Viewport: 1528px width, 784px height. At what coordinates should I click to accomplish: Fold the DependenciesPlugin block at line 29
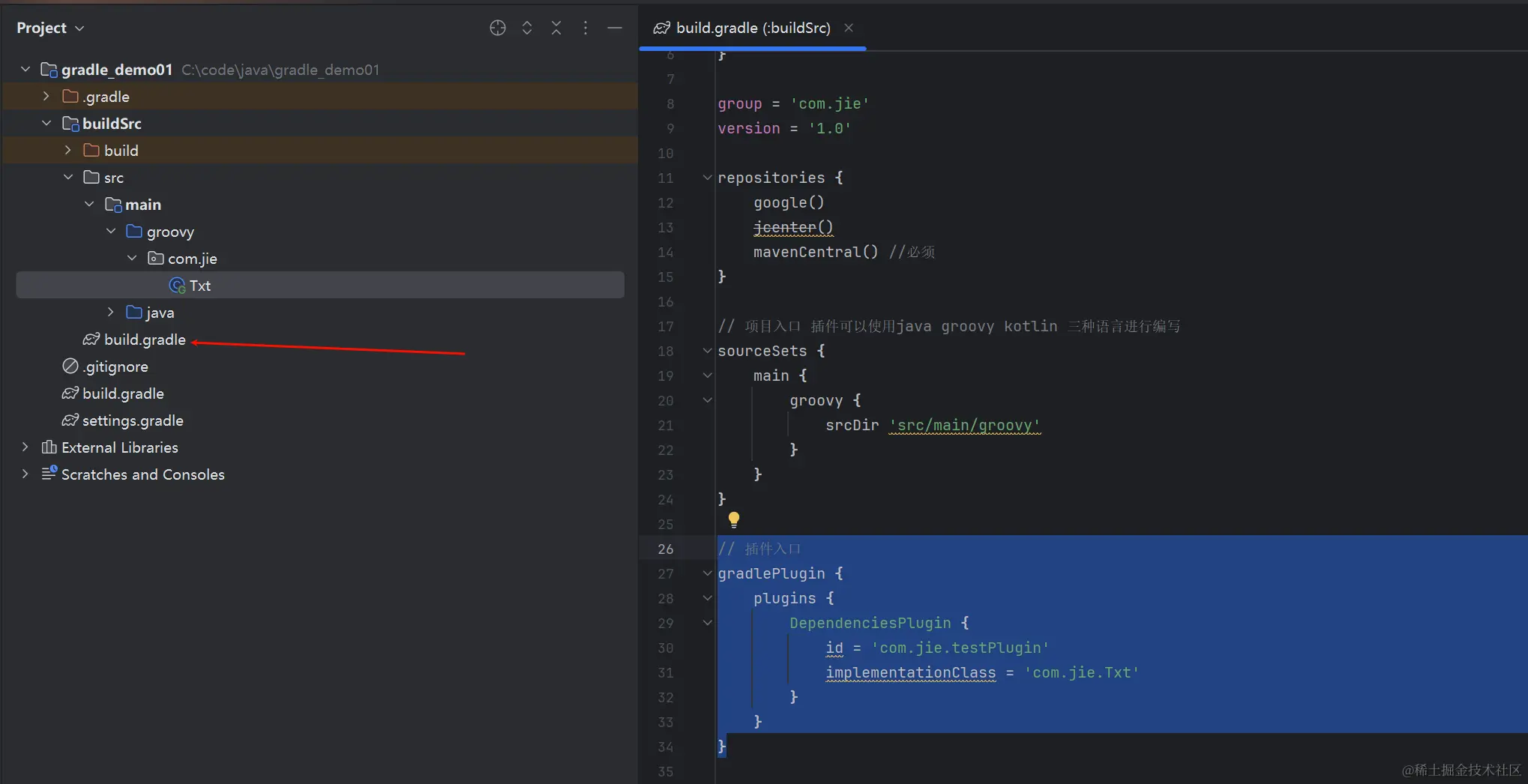click(707, 623)
